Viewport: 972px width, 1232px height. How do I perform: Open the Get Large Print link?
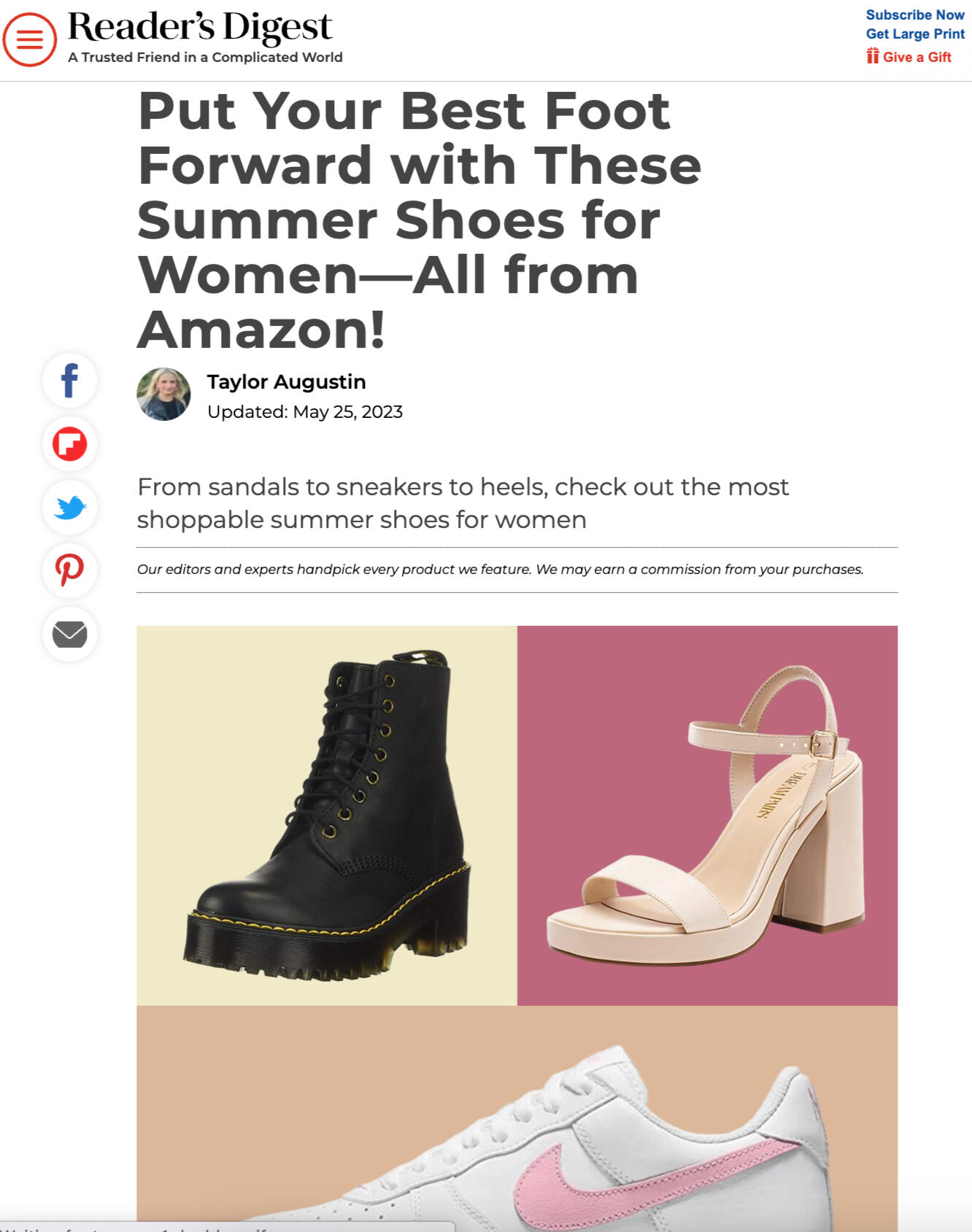915,34
